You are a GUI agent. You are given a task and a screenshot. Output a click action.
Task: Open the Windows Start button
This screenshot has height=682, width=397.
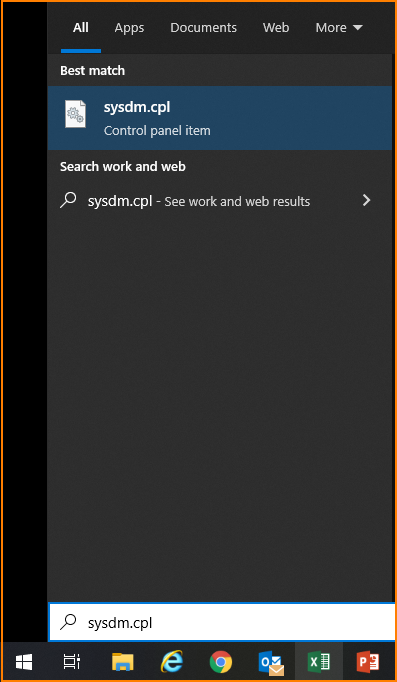[x=24, y=662]
